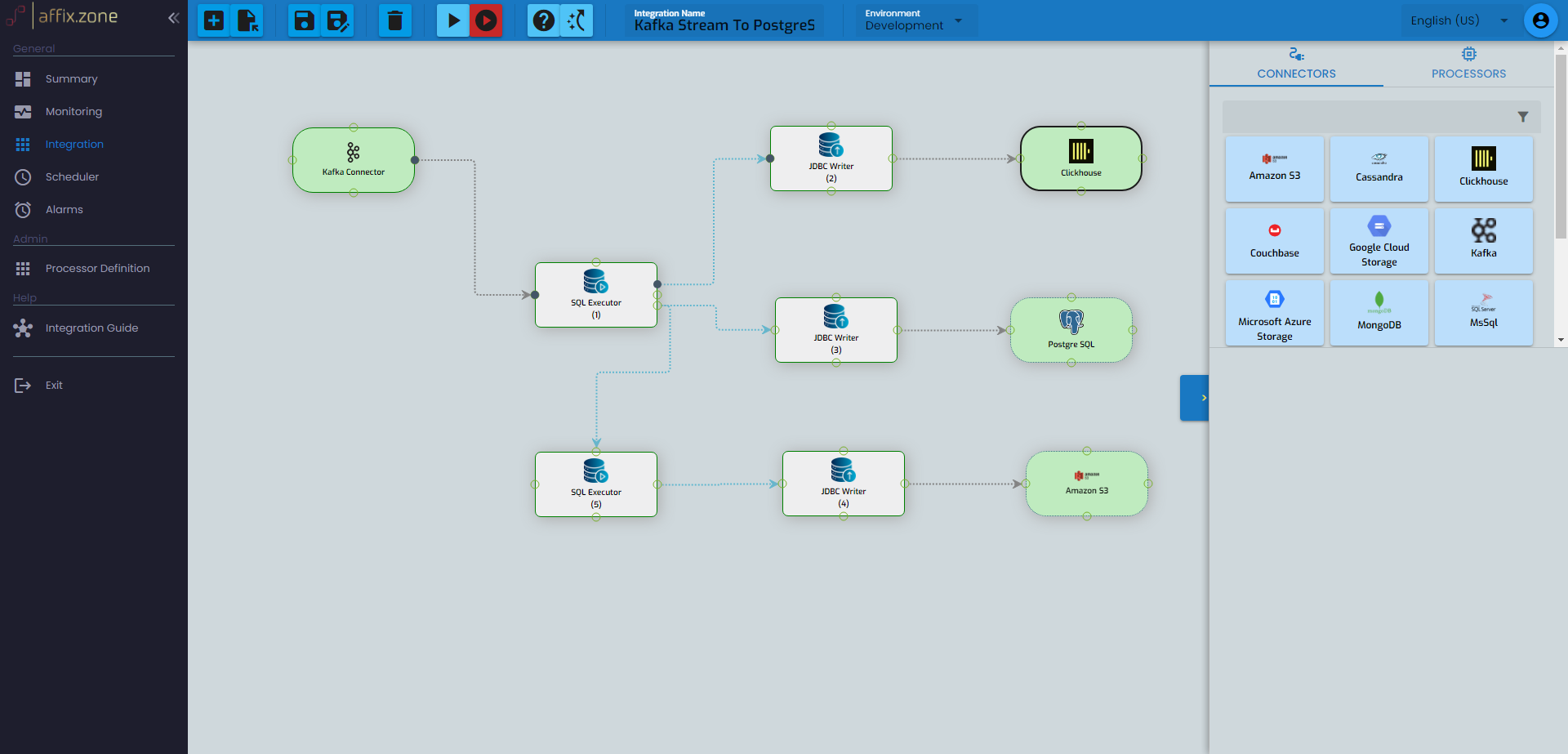Click the connector list scrollbar down arrow
The height and width of the screenshot is (754, 1568).
point(1561,340)
